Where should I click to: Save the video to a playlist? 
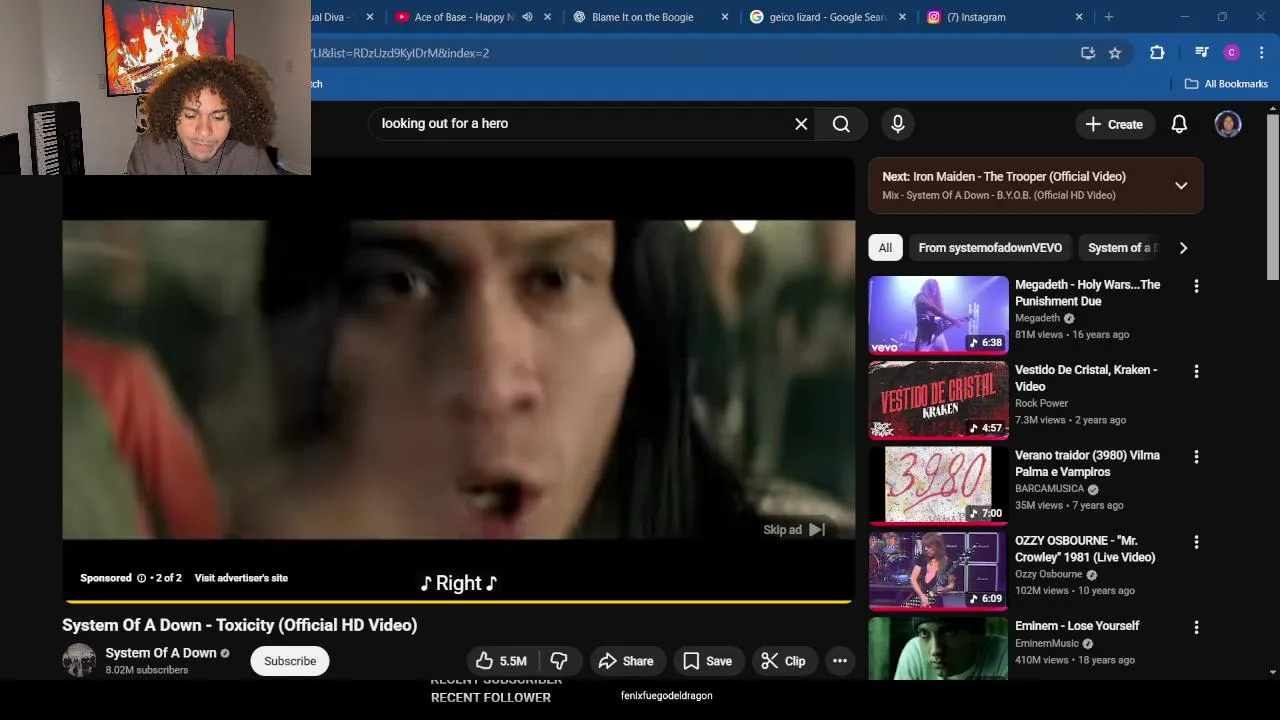click(x=707, y=661)
